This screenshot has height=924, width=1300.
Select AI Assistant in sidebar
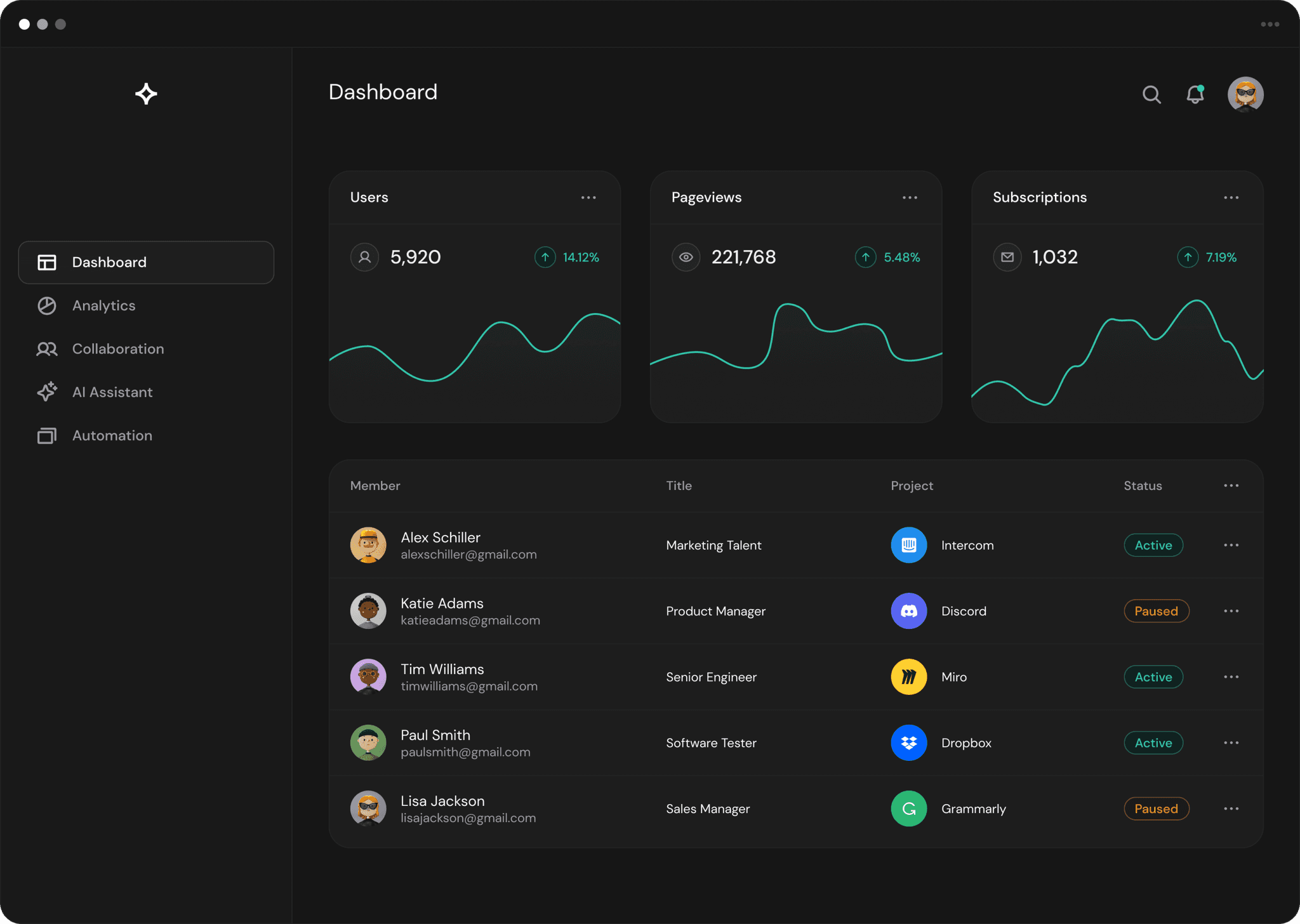click(112, 392)
